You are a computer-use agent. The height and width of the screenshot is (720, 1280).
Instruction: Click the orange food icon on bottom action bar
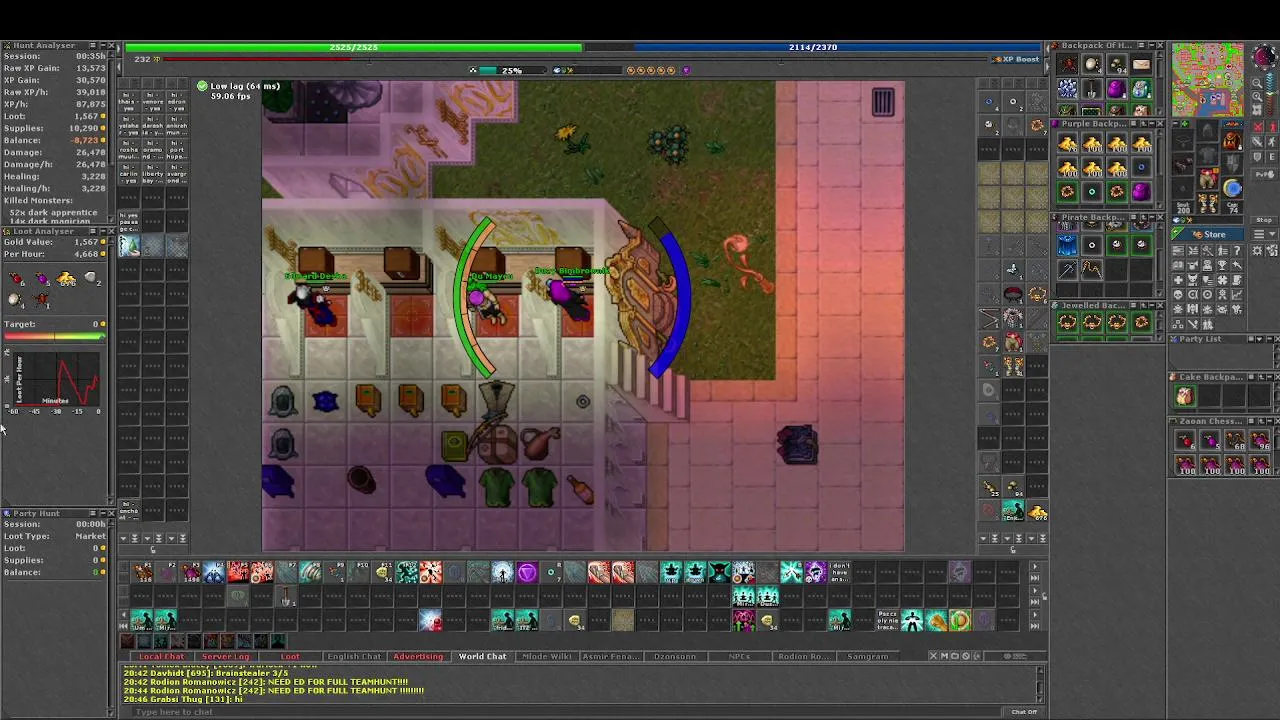(x=936, y=620)
